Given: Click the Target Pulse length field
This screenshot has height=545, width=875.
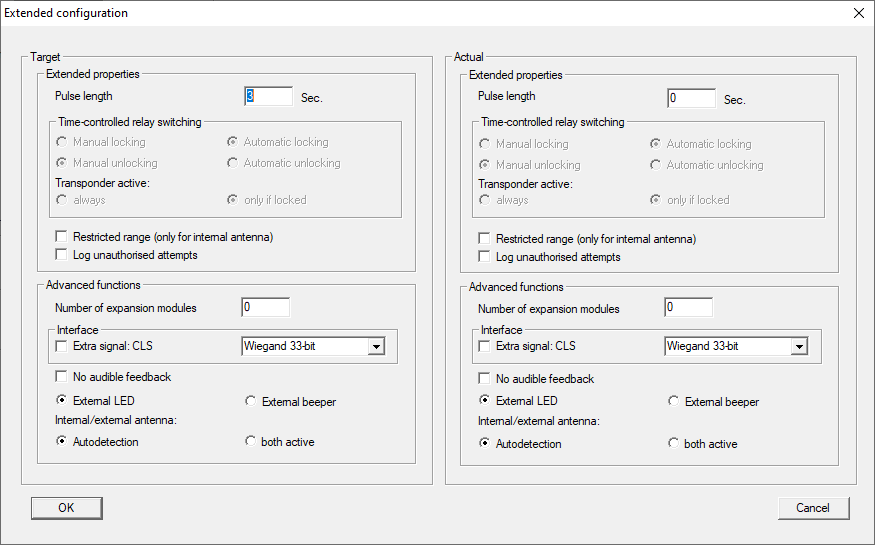Looking at the screenshot, I should coord(268,97).
